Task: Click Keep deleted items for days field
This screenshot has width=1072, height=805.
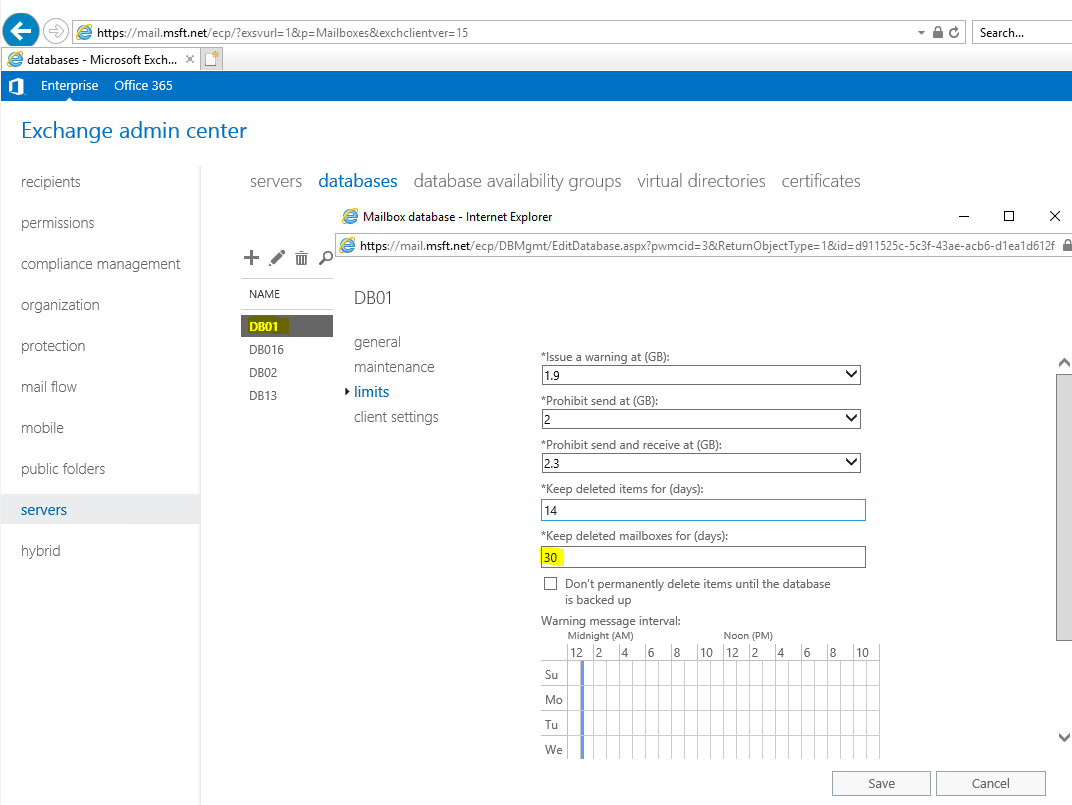Action: [x=703, y=510]
